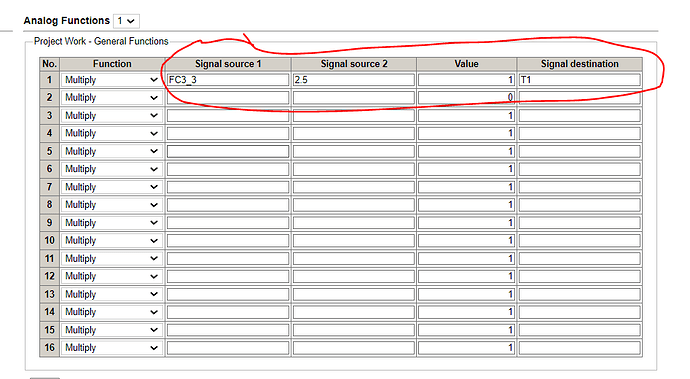This screenshot has height=379, width=690.
Task: Click Signal destination field in row 14
Action: tap(579, 312)
